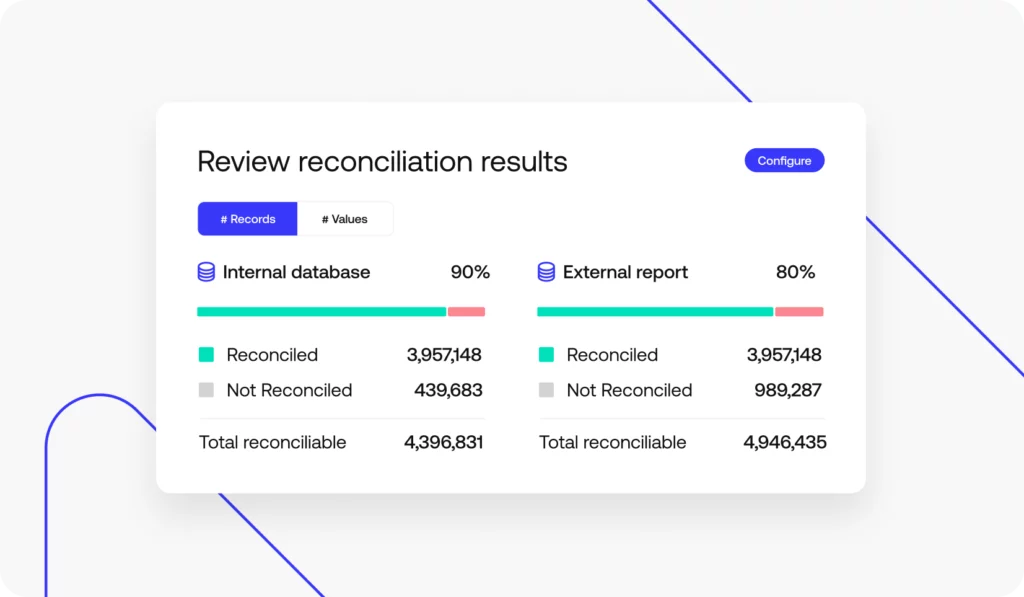The width and height of the screenshot is (1024, 597).
Task: Click red segment of Internal database progress bar
Action: pos(466,312)
